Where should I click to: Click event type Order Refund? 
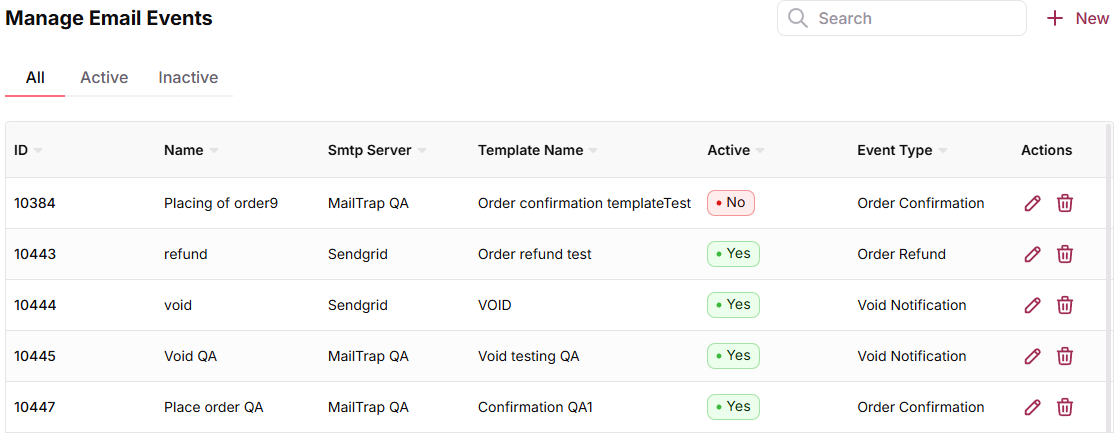point(901,254)
